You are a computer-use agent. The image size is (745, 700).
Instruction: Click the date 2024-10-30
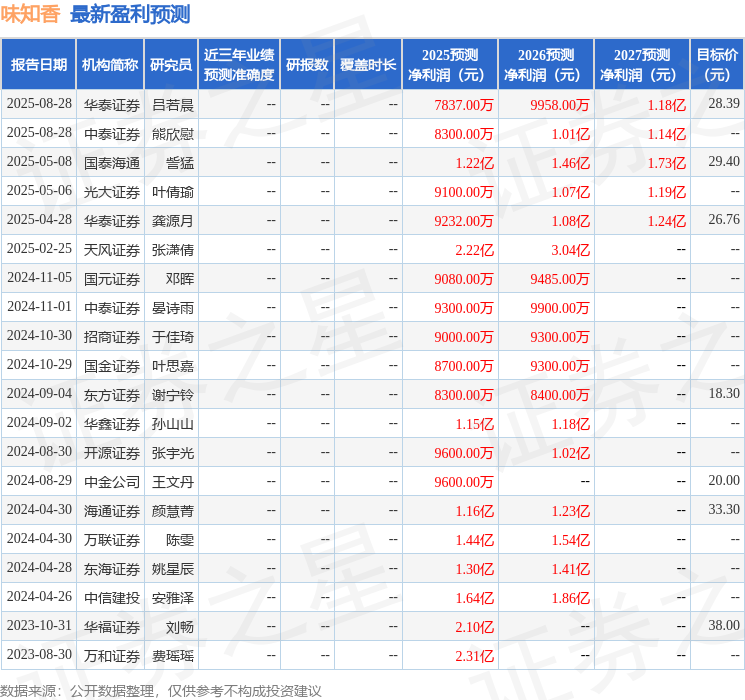pos(39,336)
